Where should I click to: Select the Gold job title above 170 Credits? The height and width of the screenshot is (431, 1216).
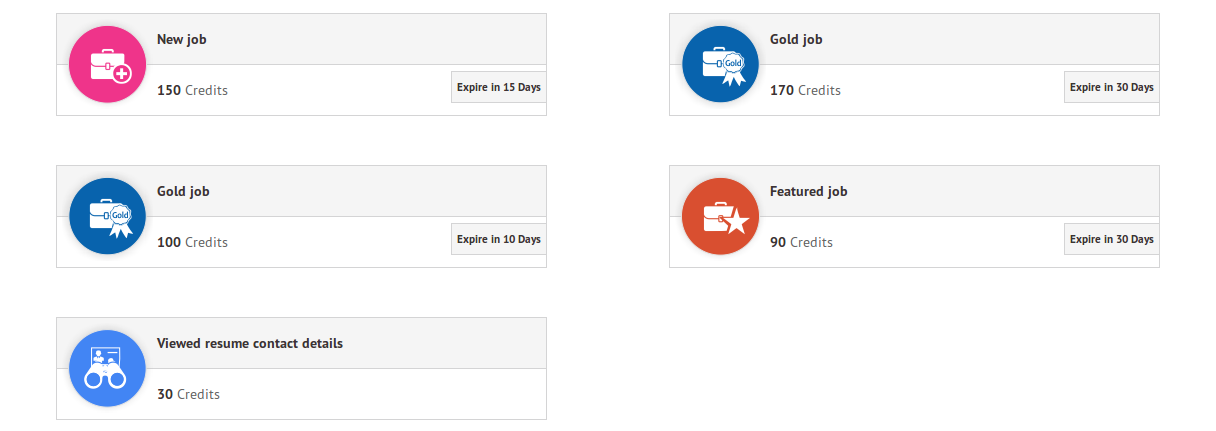coord(796,39)
